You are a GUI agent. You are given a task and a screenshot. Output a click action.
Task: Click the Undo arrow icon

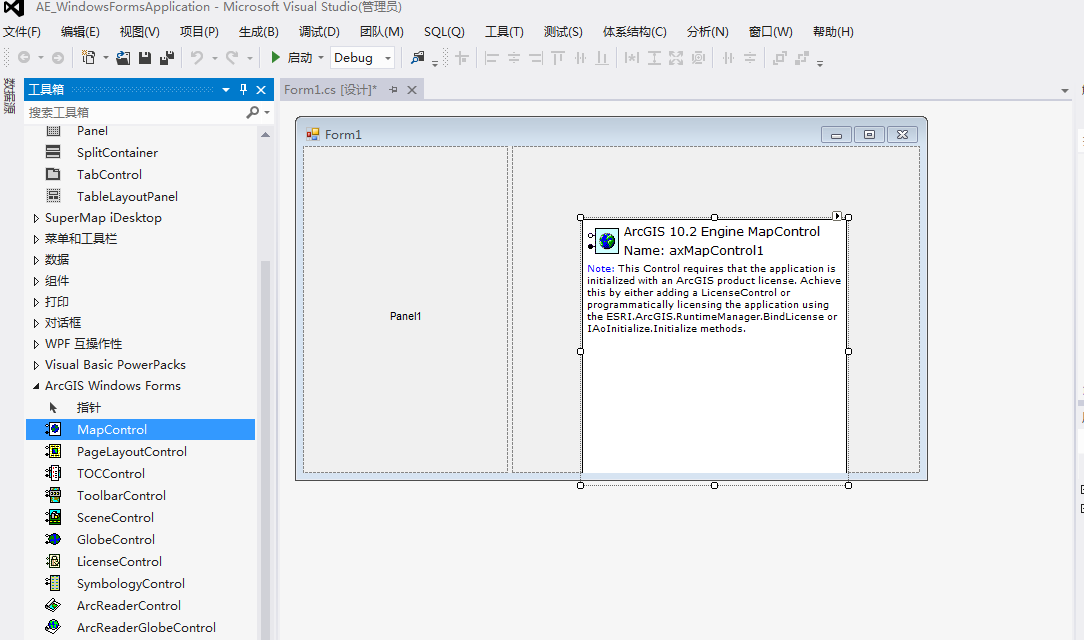tap(197, 58)
